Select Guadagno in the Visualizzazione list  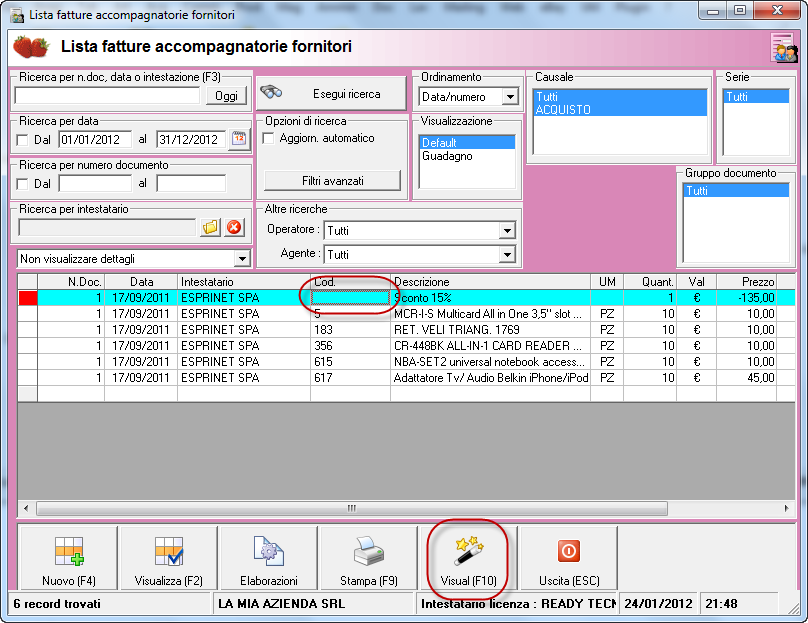tap(467, 156)
